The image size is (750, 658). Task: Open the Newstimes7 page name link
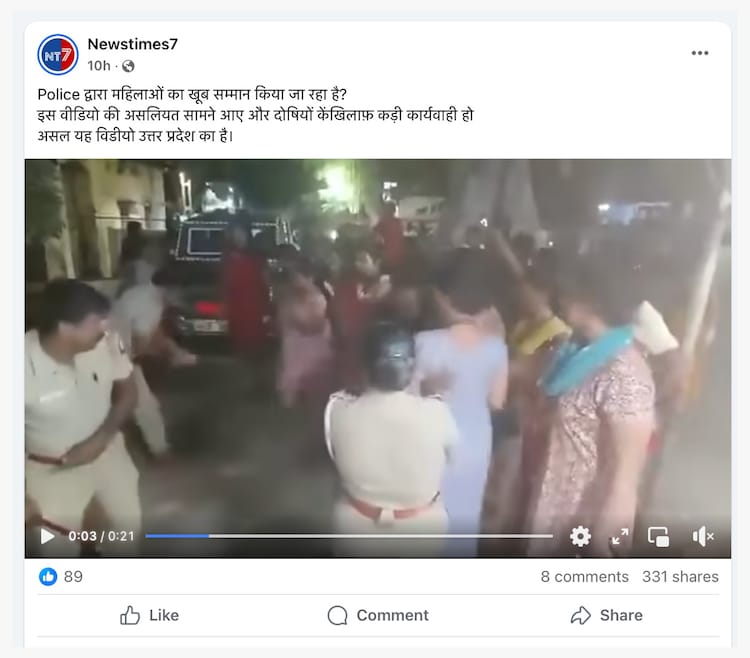(132, 44)
